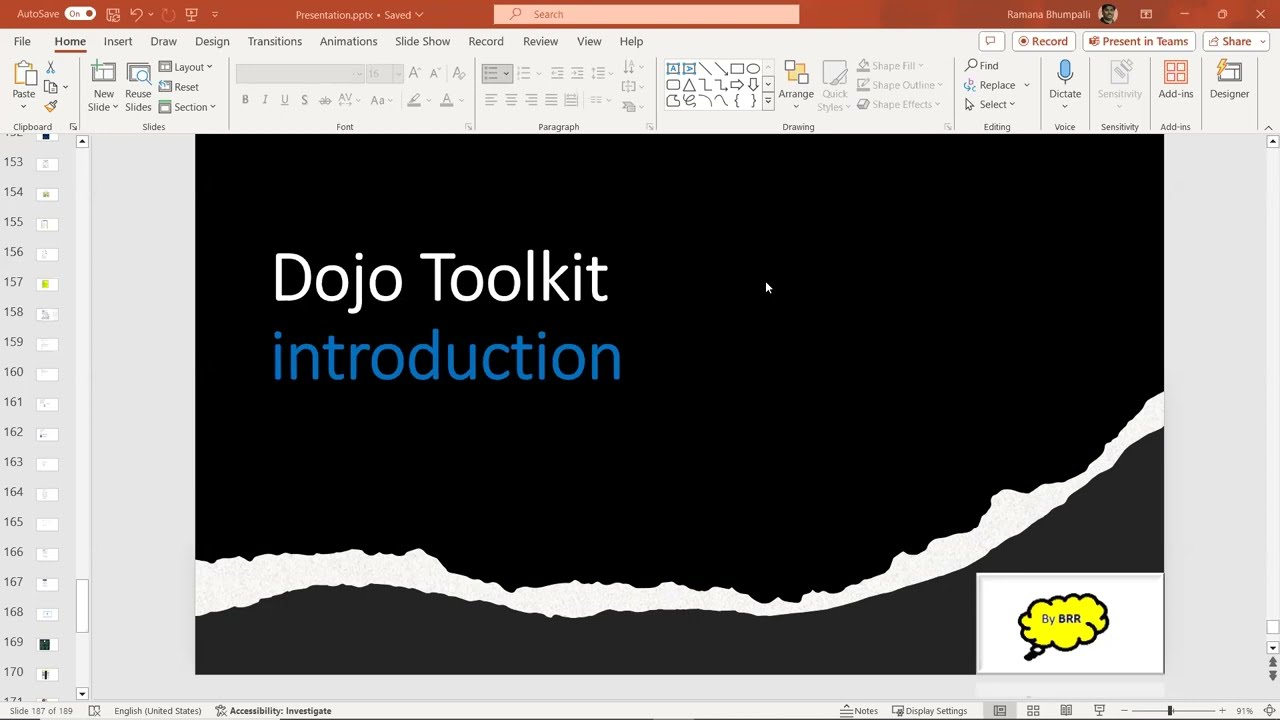This screenshot has height=720, width=1280.
Task: Click the Find button
Action: point(981,66)
